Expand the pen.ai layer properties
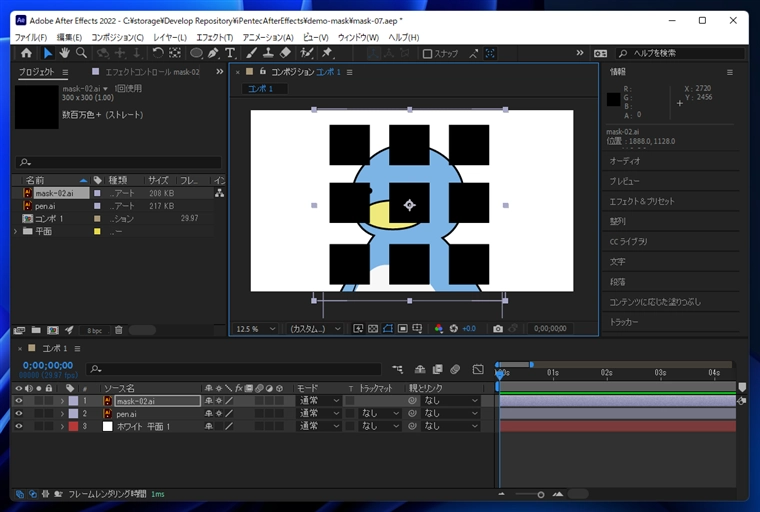 point(62,414)
